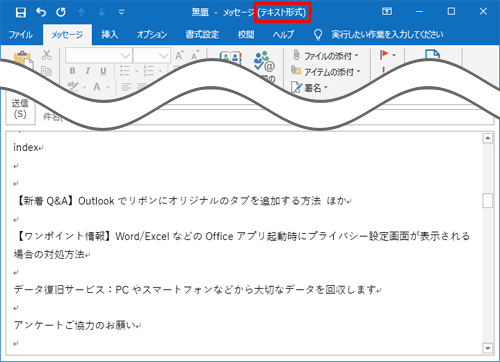Align text left
Viewport: 500px width, 362px height.
point(126,87)
